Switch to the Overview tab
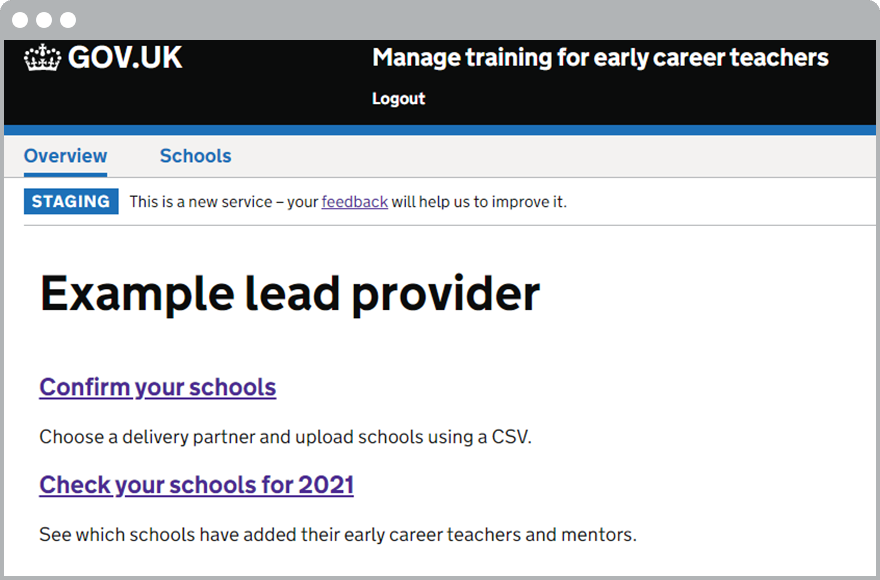 65,156
